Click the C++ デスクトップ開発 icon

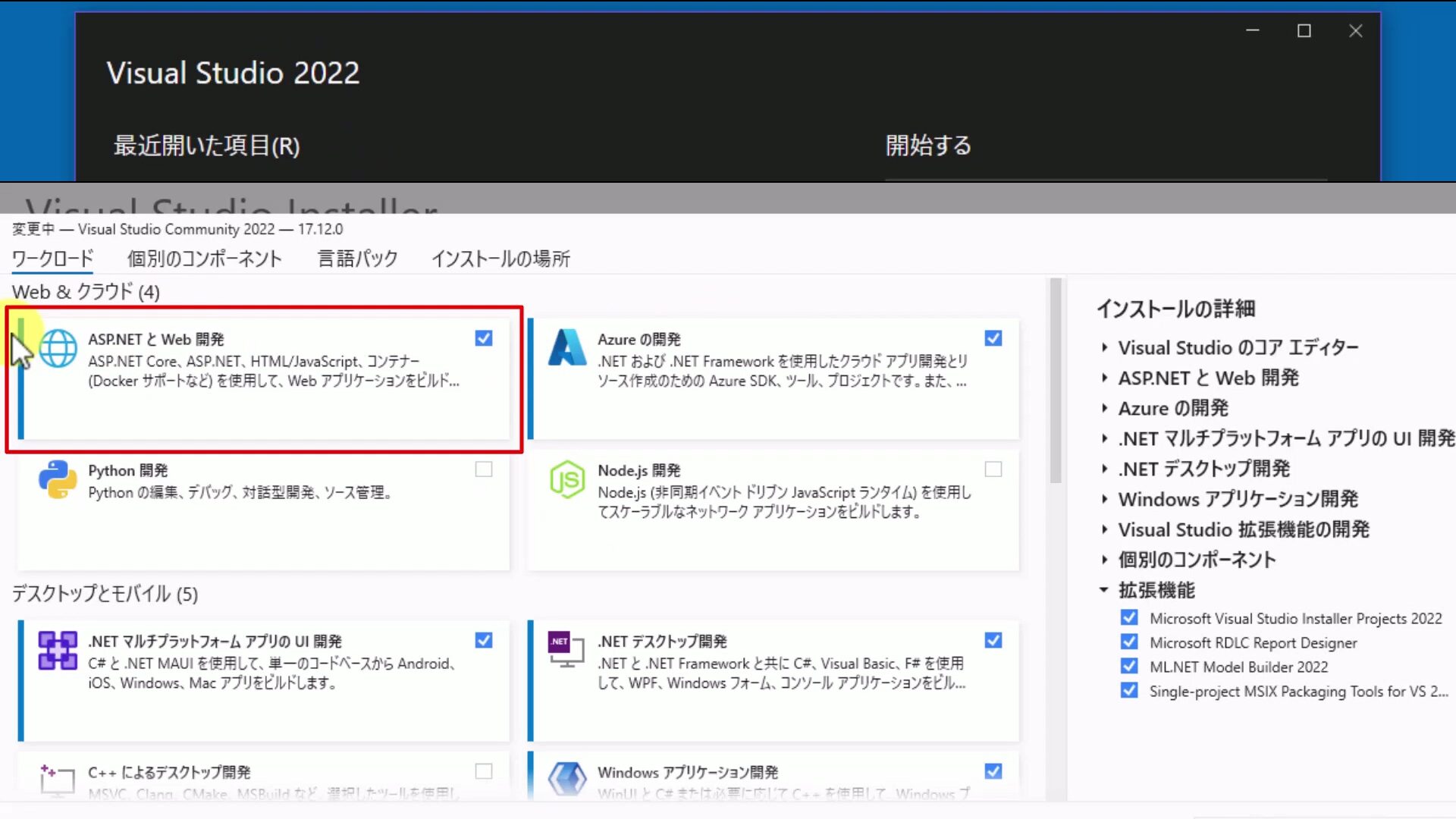[58, 781]
